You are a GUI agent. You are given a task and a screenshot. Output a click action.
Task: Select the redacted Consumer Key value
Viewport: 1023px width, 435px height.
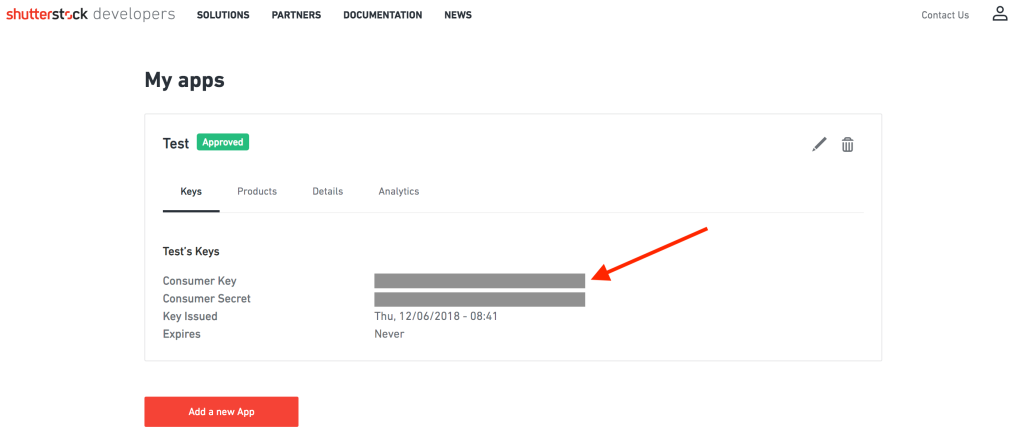coord(480,281)
